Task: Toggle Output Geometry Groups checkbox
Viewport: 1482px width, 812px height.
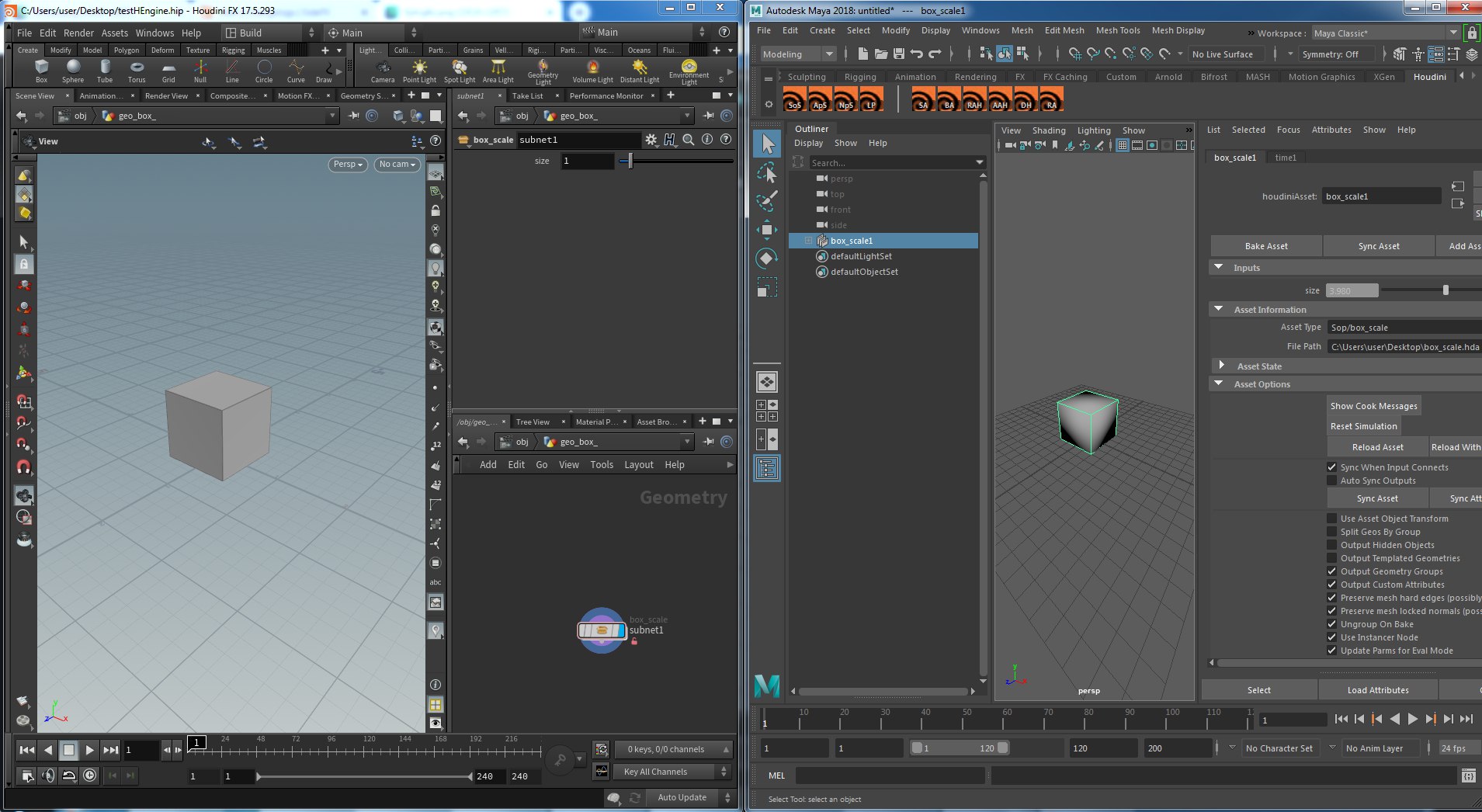Action: (x=1332, y=571)
